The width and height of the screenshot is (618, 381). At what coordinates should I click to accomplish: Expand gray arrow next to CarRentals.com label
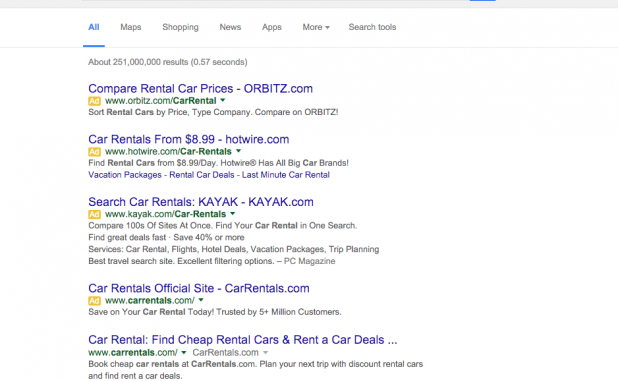click(265, 353)
